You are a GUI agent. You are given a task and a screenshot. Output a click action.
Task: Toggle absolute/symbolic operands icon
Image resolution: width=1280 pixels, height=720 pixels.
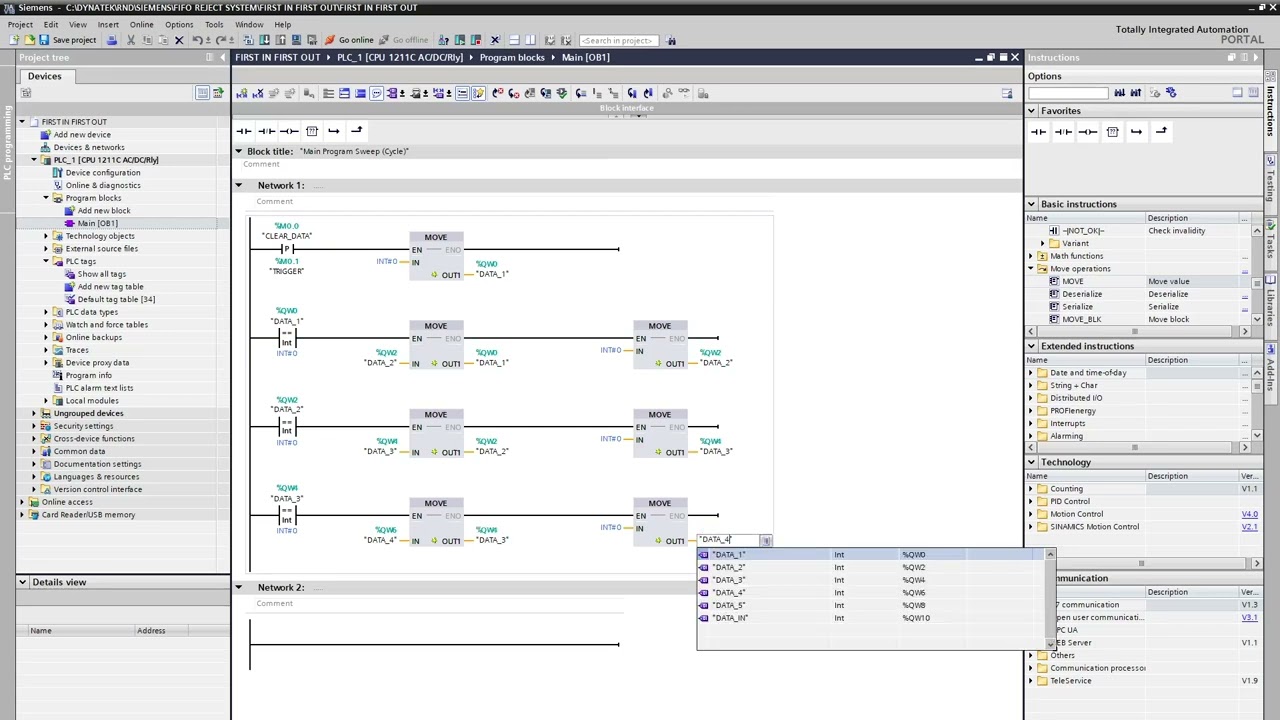(392, 93)
